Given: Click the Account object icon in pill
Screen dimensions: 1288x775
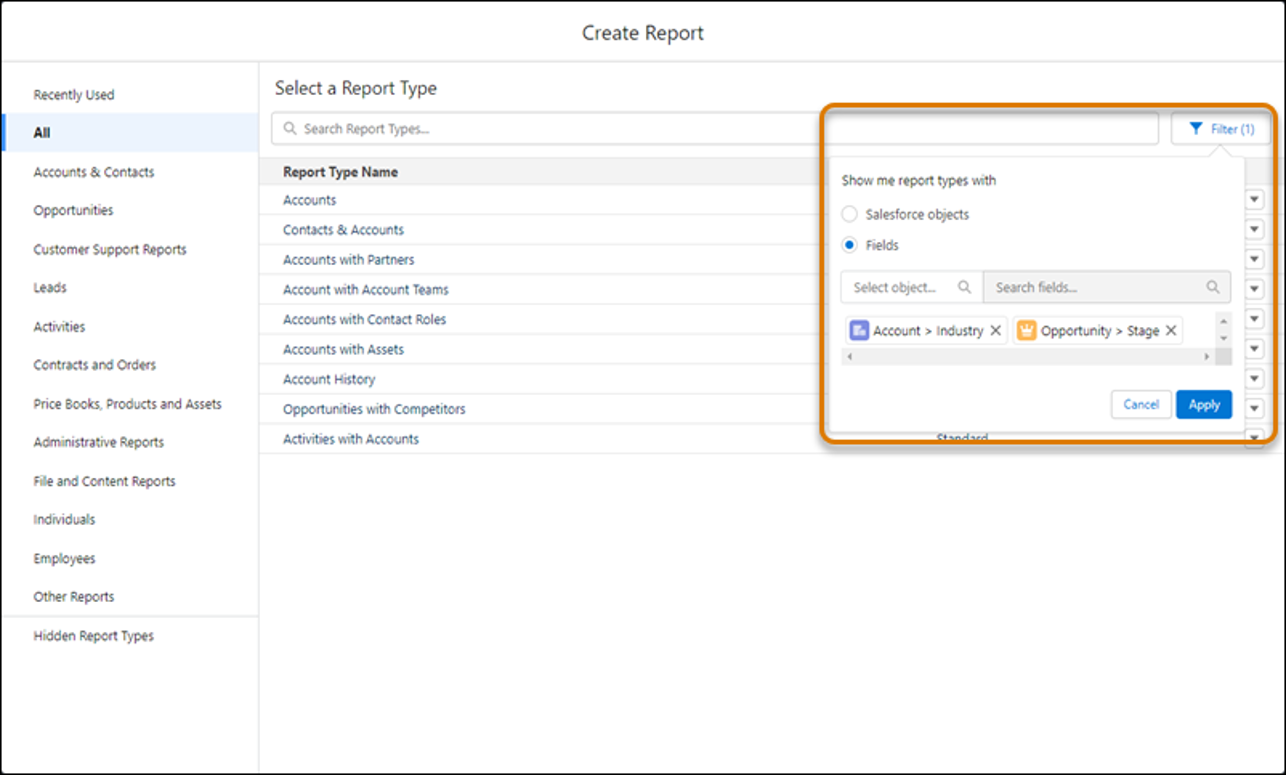Looking at the screenshot, I should (859, 331).
